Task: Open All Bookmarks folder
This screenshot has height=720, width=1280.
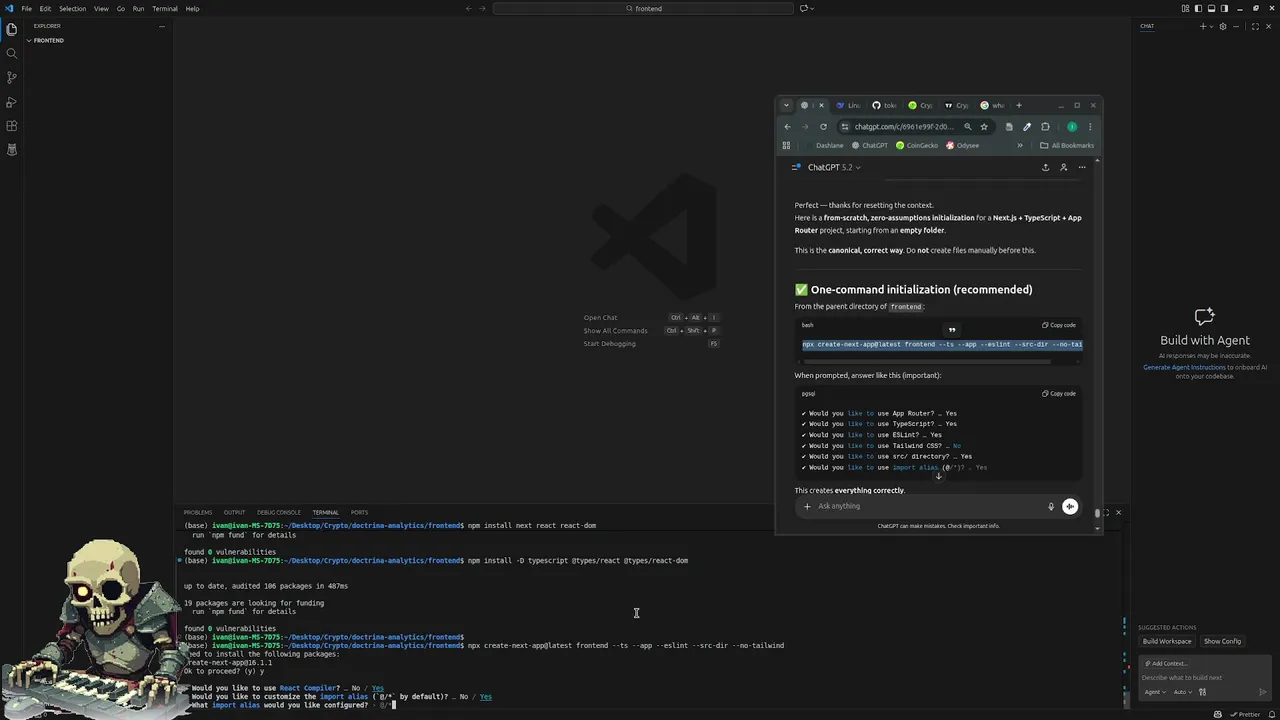Action: (1067, 145)
